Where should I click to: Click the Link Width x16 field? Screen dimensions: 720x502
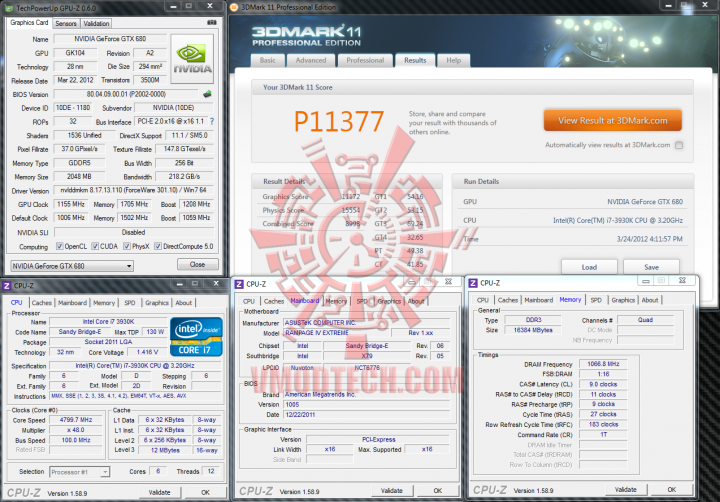click(330, 449)
